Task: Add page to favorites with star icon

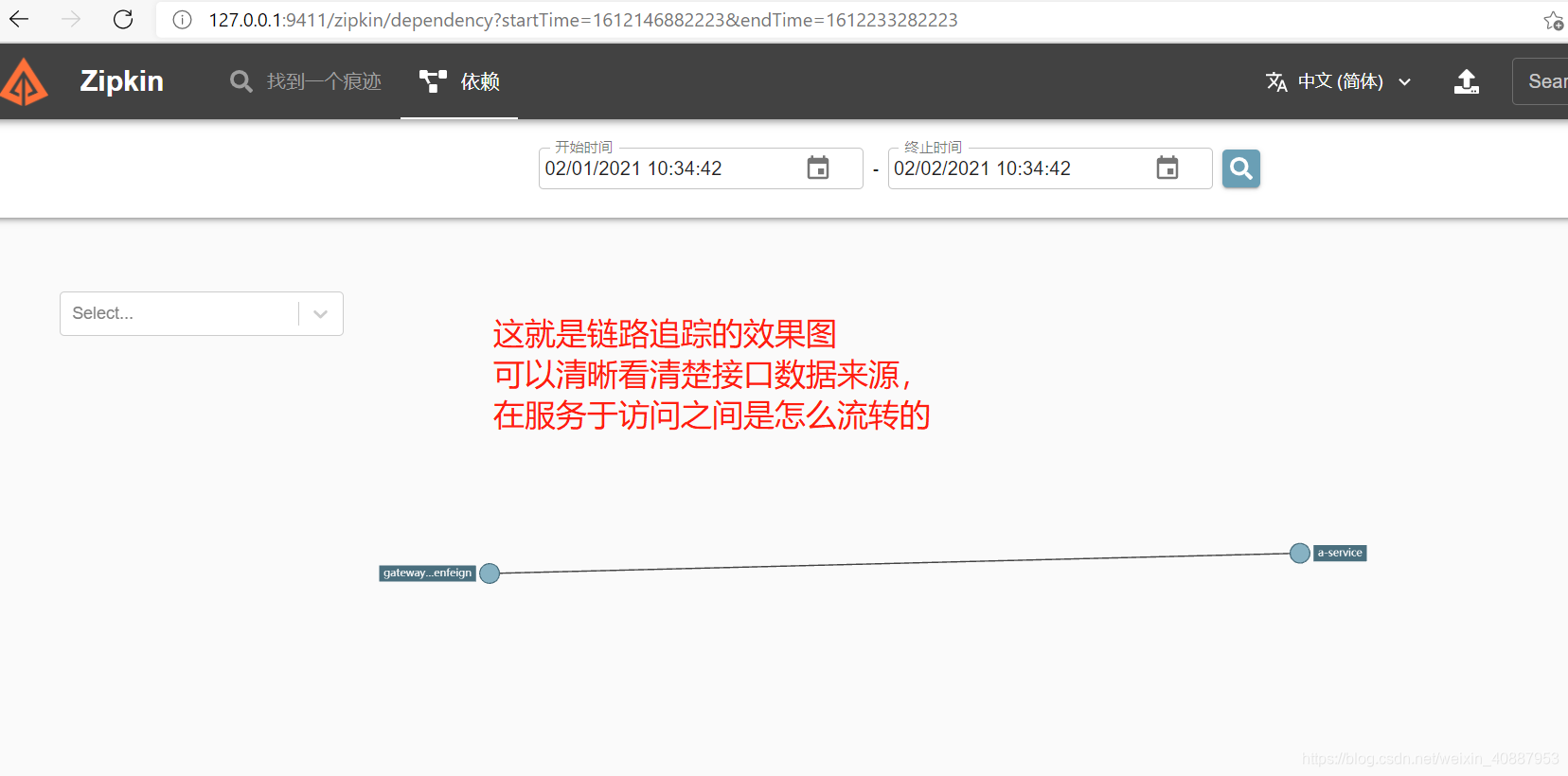Action: pos(1554,21)
